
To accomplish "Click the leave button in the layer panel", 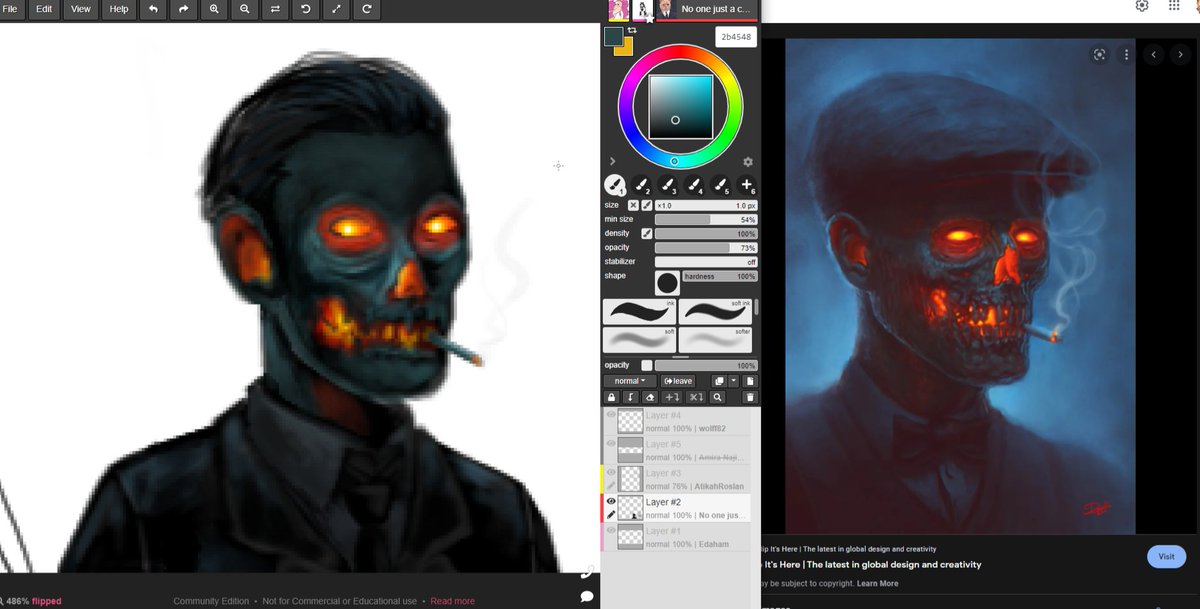I will (x=678, y=381).
